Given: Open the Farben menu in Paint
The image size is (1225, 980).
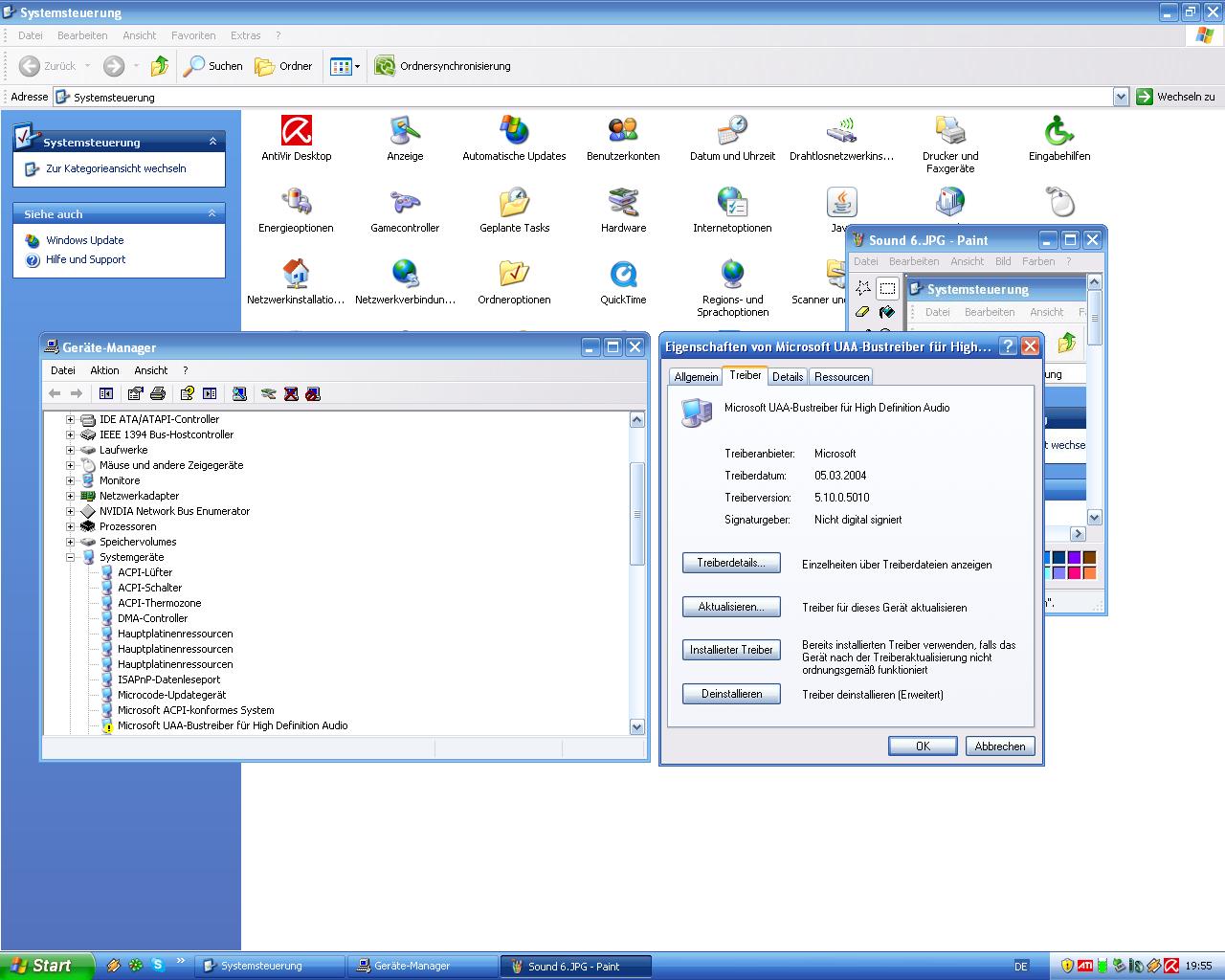Looking at the screenshot, I should point(1038,261).
